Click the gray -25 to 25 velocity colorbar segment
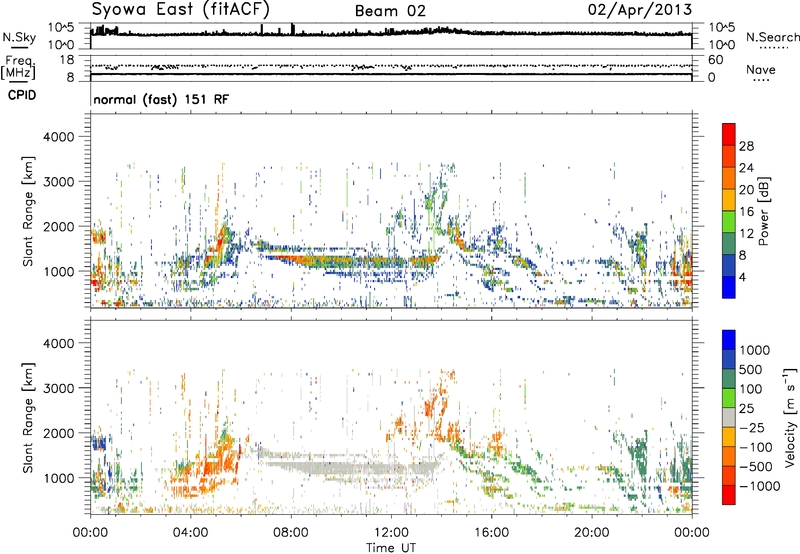The width and height of the screenshot is (800, 554). pos(729,418)
